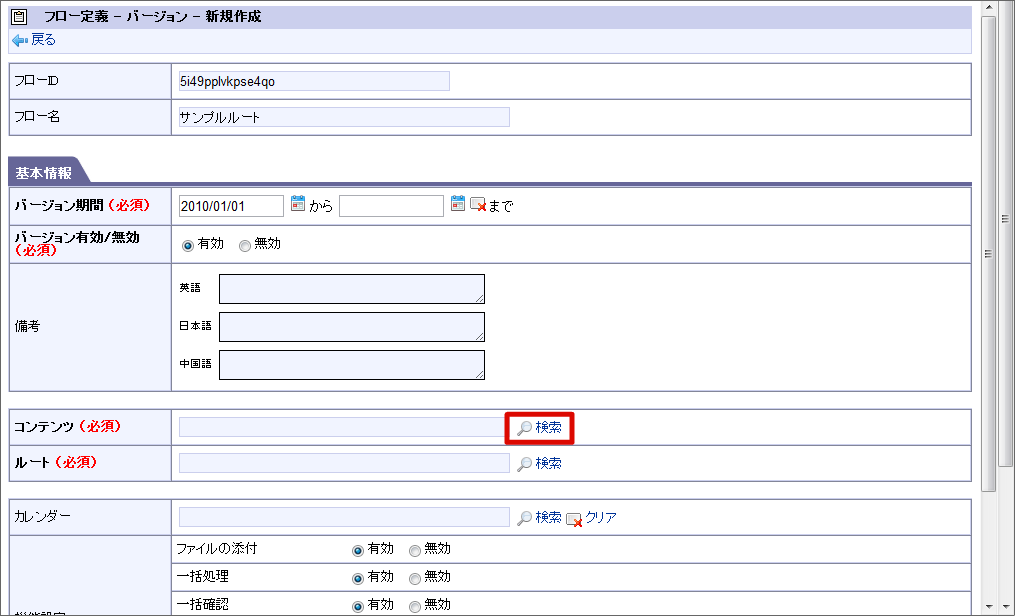1015x616 pixels.
Task: Click the 戻る link text
Action: point(43,40)
